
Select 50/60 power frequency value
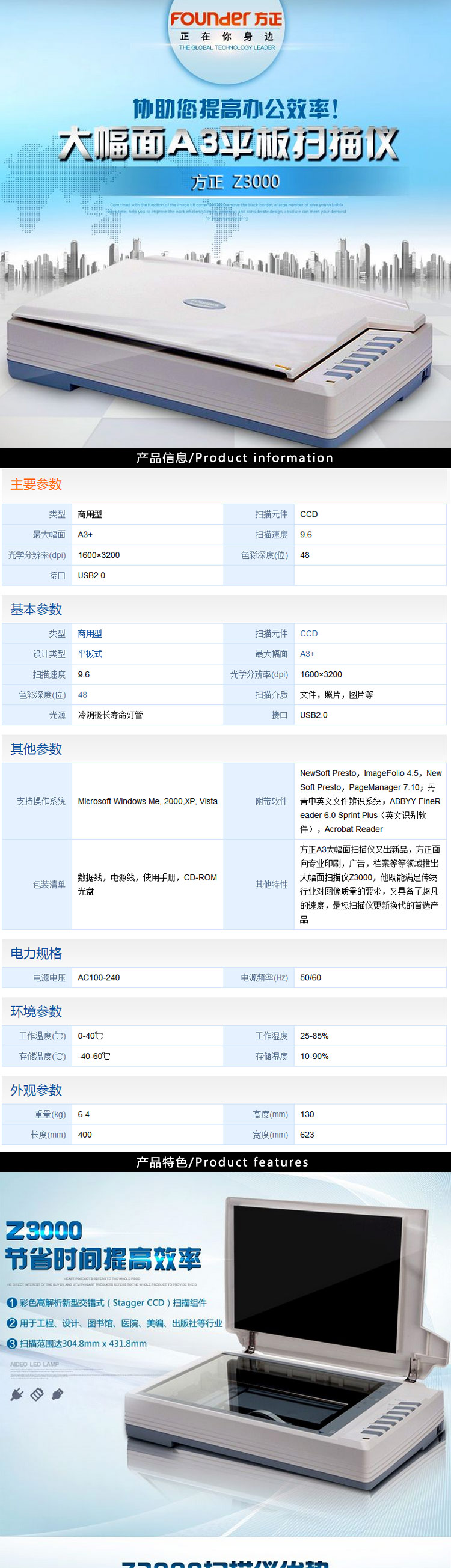pyautogui.click(x=310, y=978)
